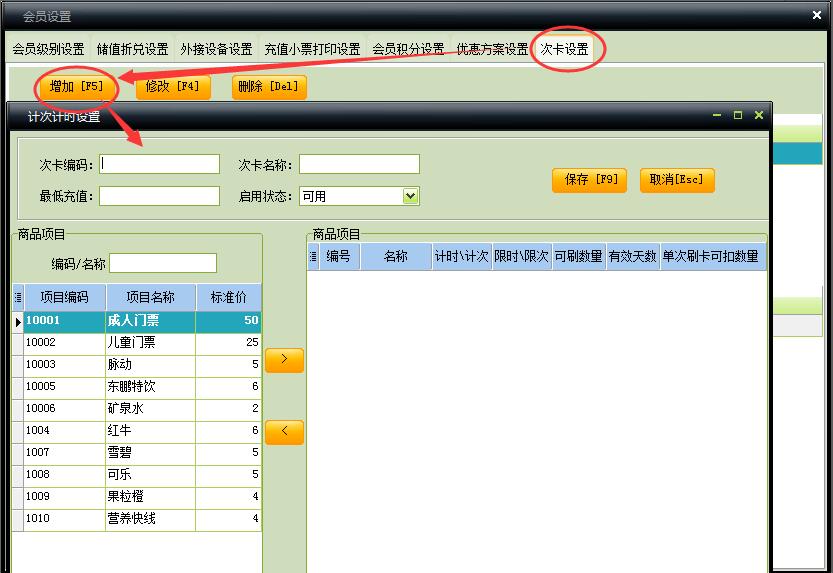Sort by 标准价 column header
Image resolution: width=833 pixels, height=573 pixels.
228,297
